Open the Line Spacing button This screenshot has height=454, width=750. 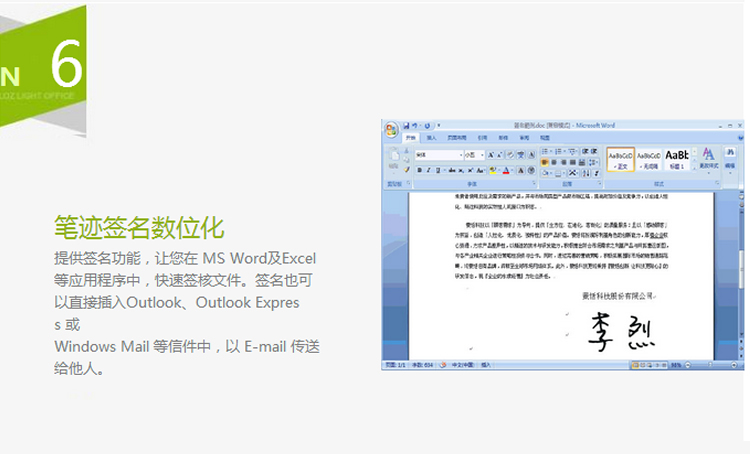(593, 163)
